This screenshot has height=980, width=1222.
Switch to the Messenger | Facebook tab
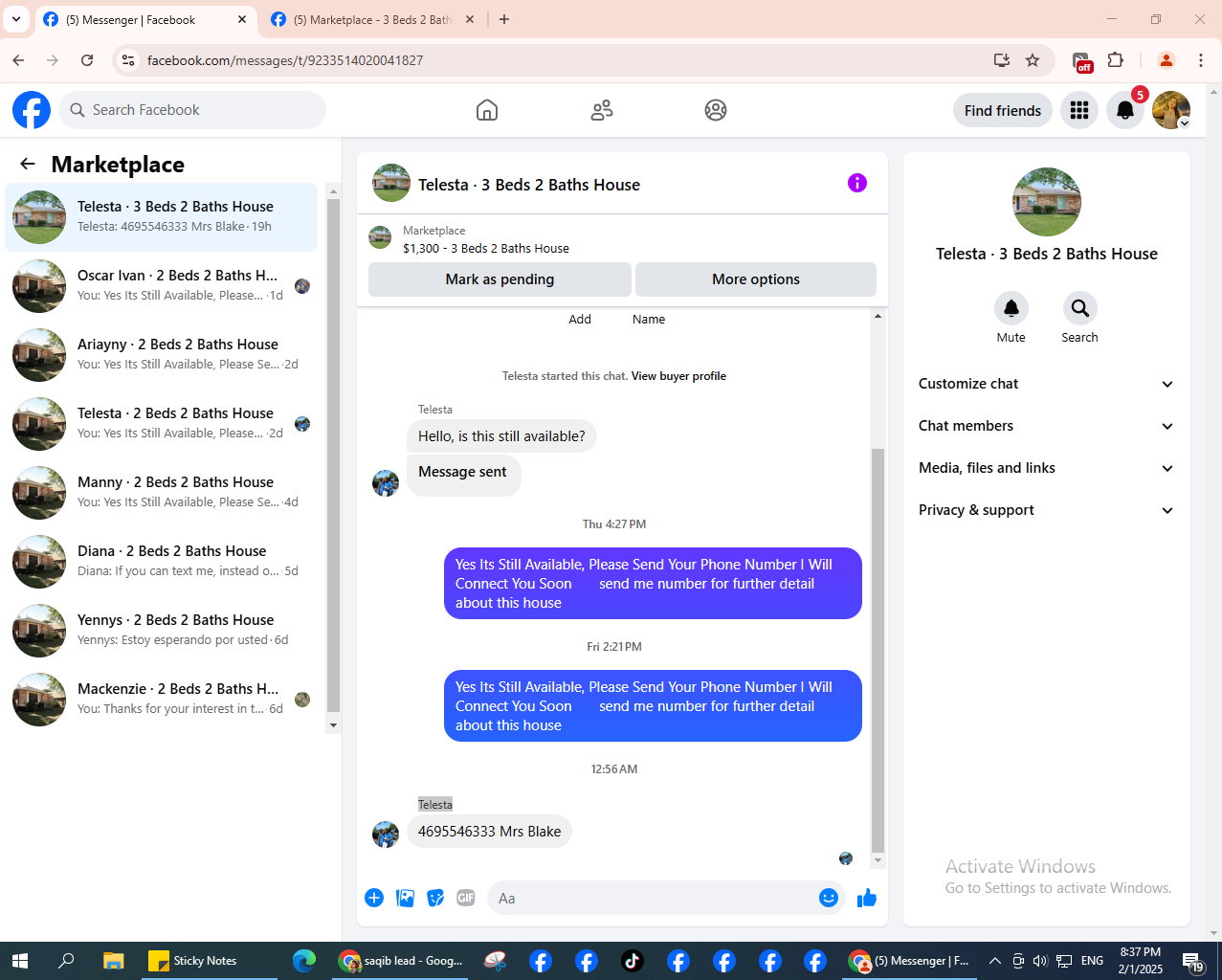coord(145,20)
